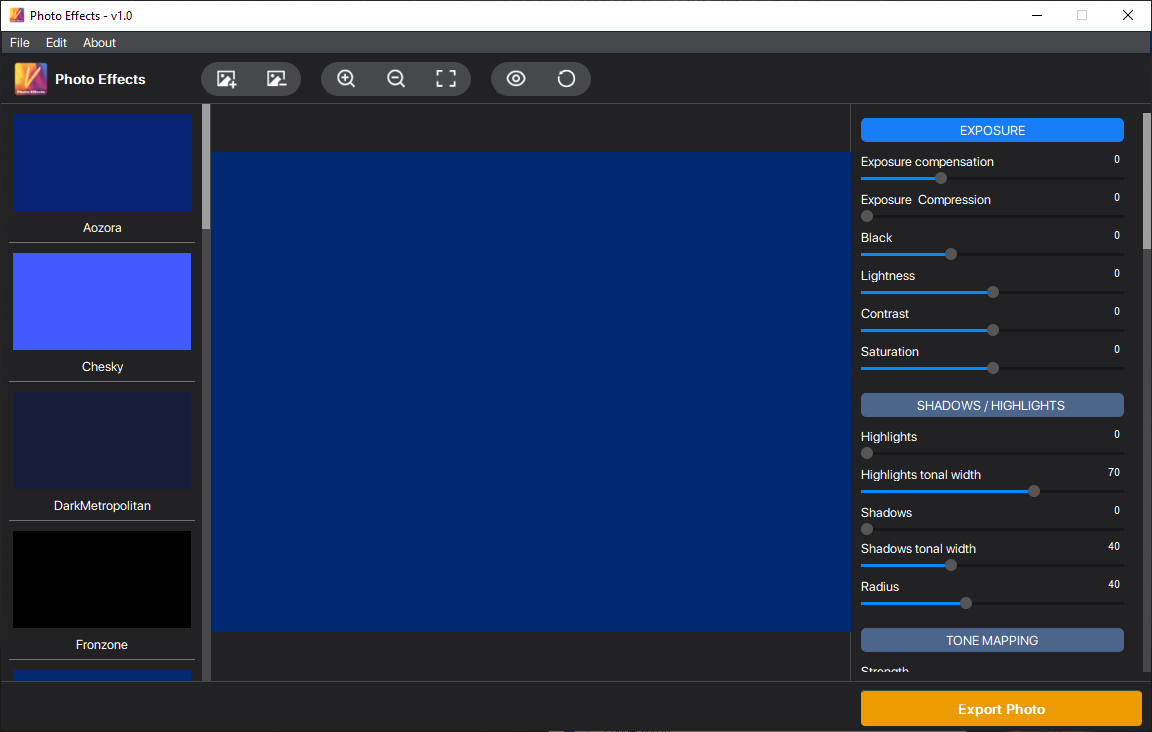Click the Highlights slider handle
This screenshot has width=1152, height=732.
(x=867, y=453)
